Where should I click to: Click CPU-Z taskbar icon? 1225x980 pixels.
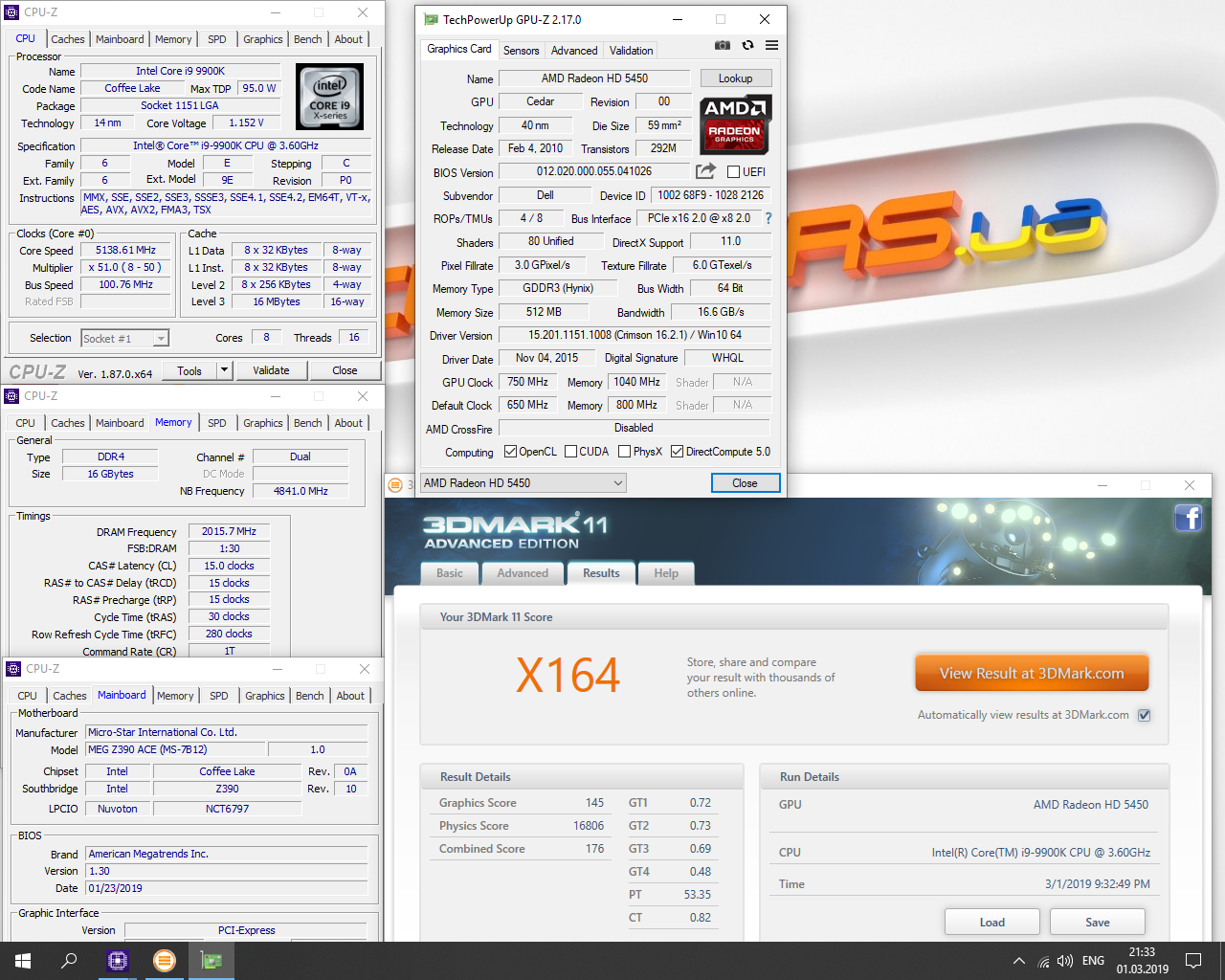118,961
